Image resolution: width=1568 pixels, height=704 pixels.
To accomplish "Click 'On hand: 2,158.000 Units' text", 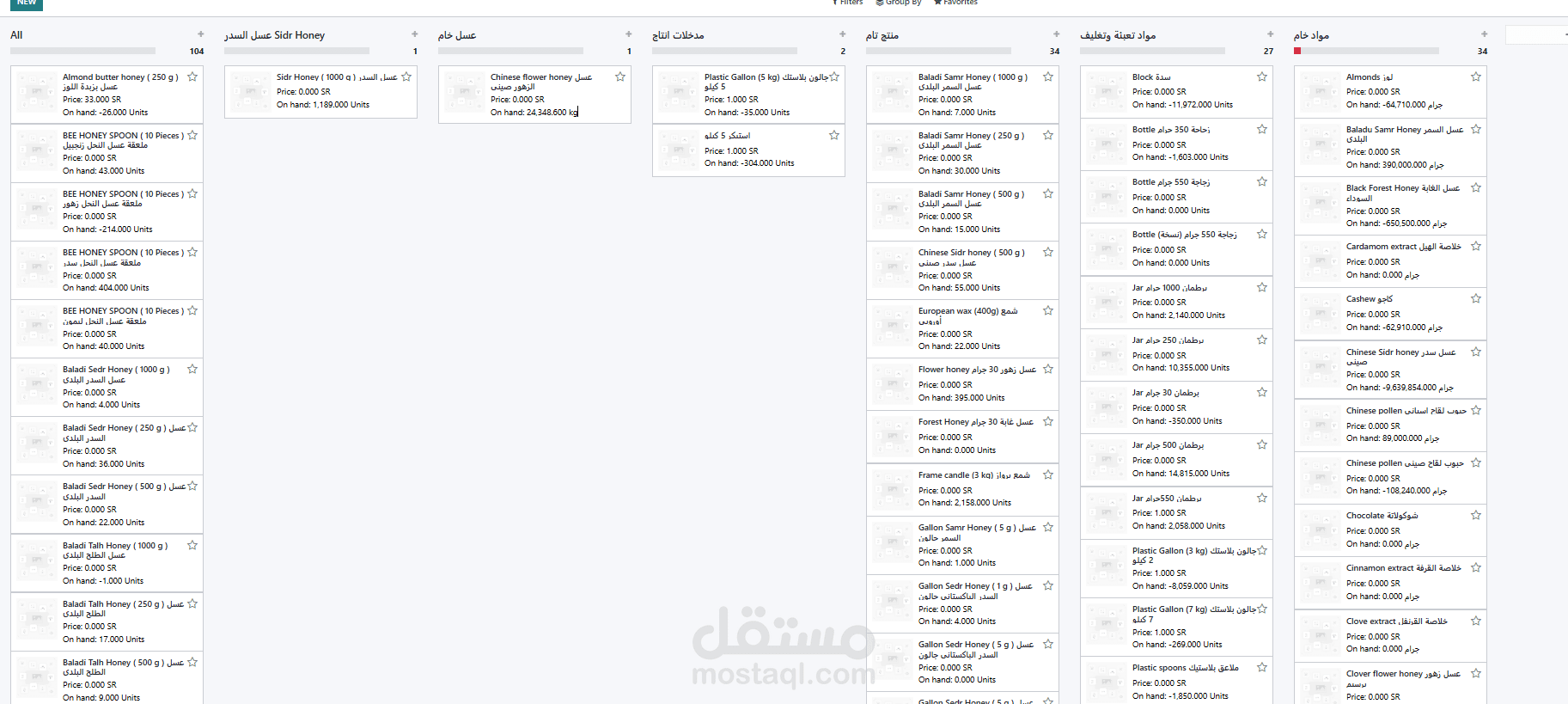I will pos(965,503).
